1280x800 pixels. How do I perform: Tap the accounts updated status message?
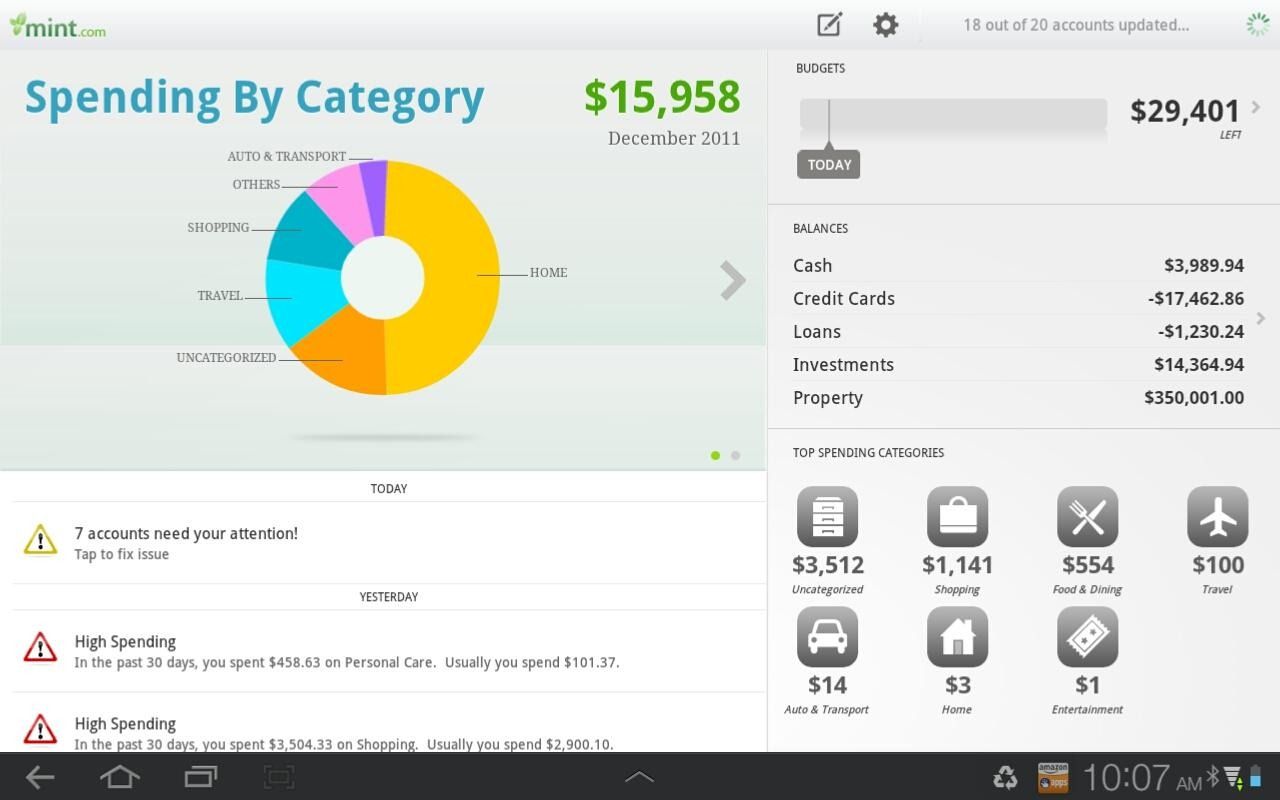point(1076,24)
